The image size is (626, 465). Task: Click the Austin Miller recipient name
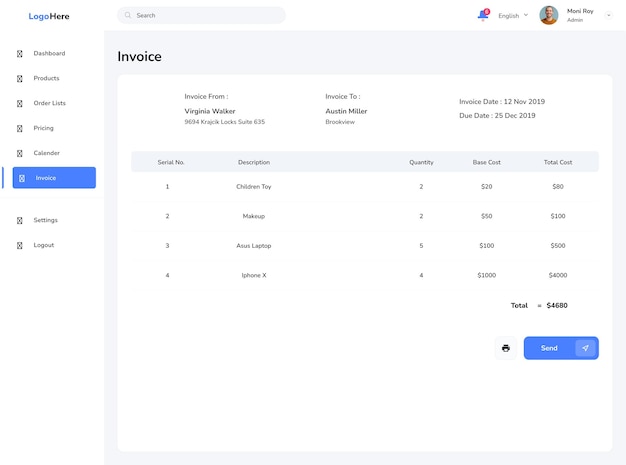coord(346,111)
